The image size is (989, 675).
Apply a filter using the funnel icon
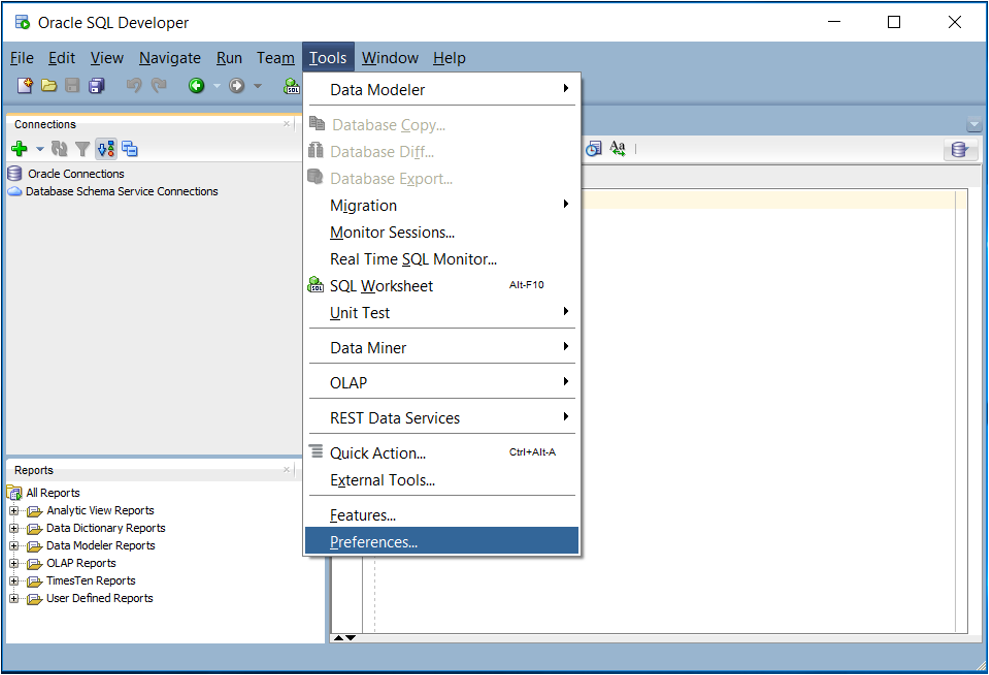point(81,148)
